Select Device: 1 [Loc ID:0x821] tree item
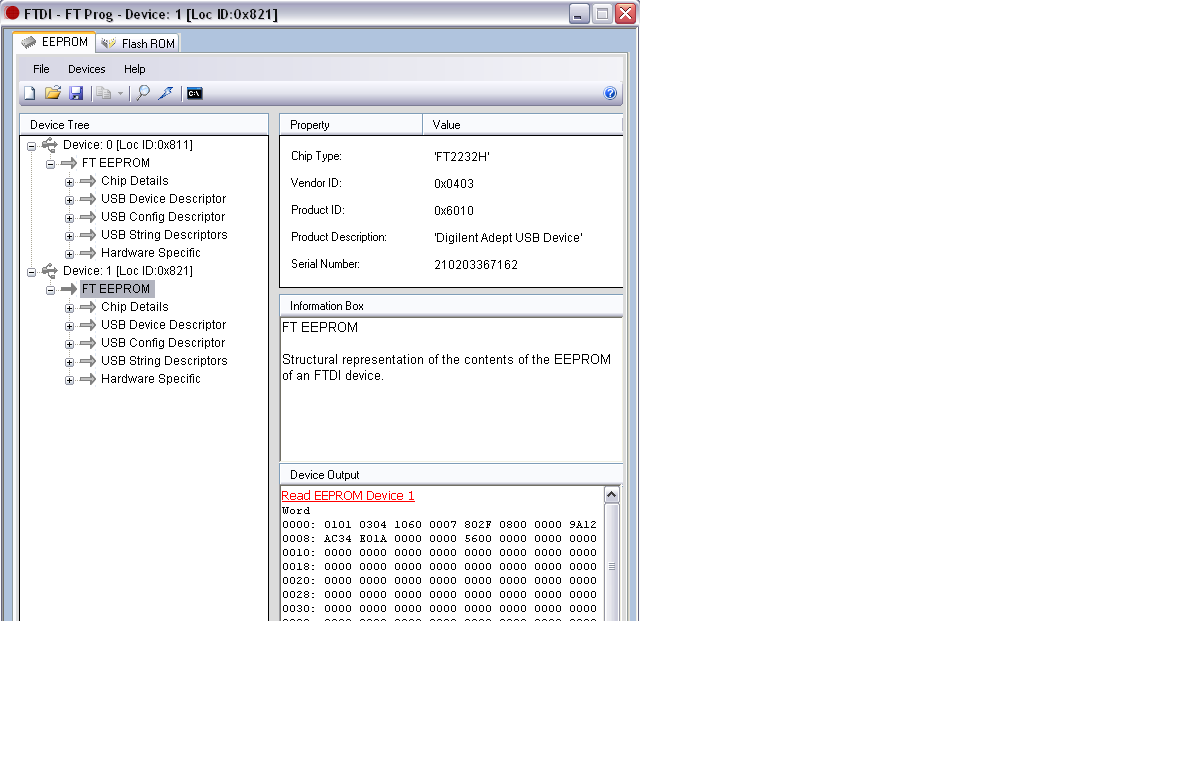The width and height of the screenshot is (1200, 766). [x=128, y=271]
